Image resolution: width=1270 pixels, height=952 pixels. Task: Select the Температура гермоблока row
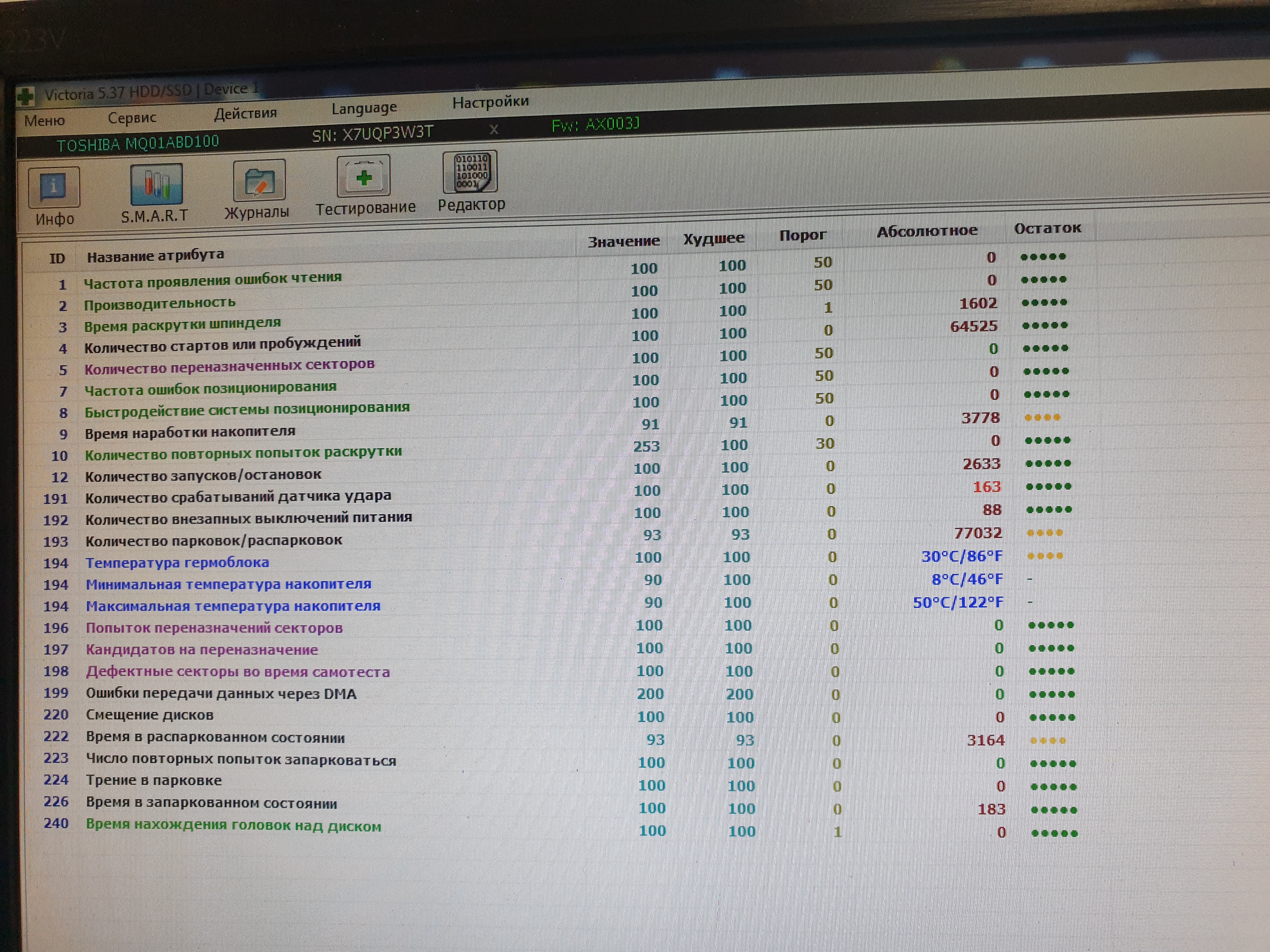tap(177, 562)
